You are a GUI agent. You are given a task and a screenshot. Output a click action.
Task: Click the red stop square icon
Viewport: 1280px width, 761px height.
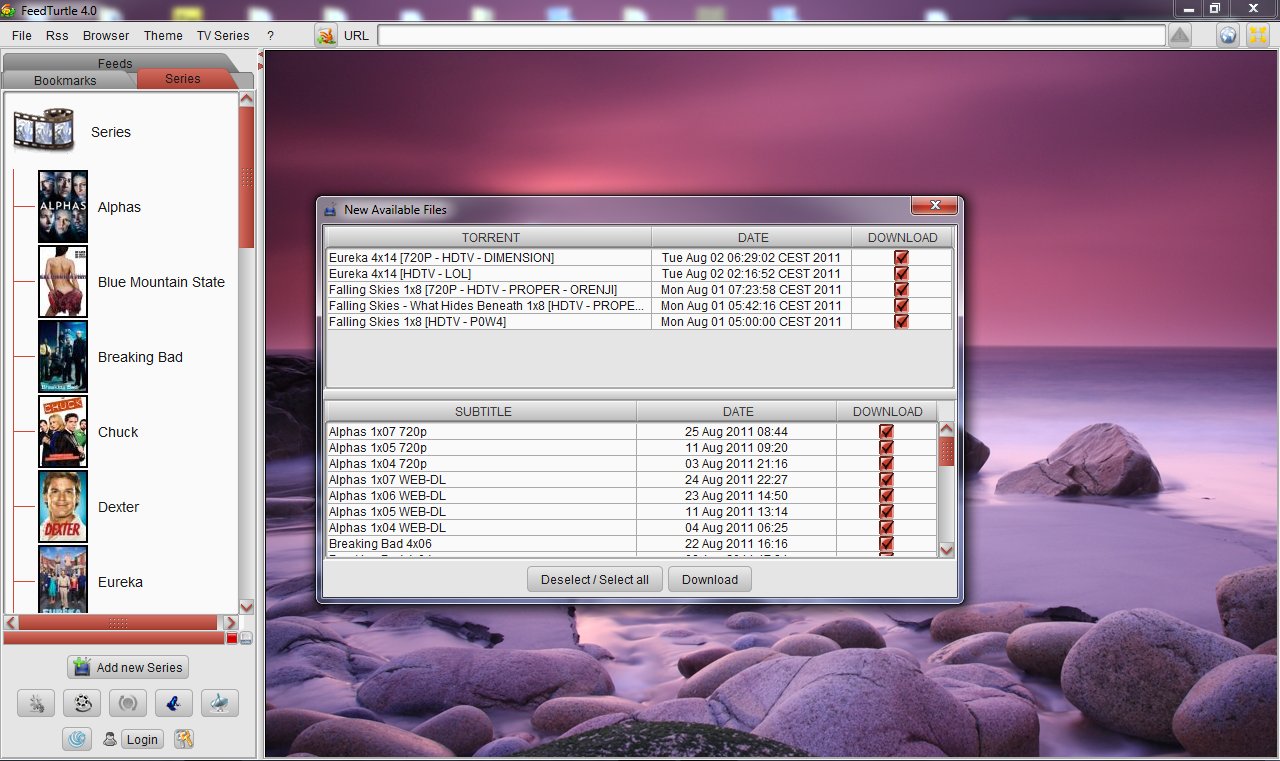pos(232,638)
